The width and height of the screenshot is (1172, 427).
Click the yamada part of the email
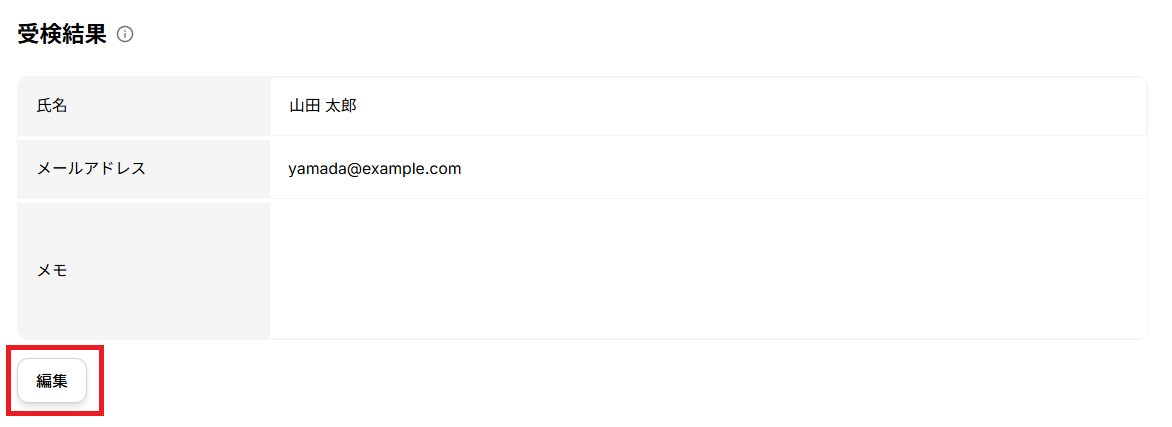pyautogui.click(x=313, y=168)
